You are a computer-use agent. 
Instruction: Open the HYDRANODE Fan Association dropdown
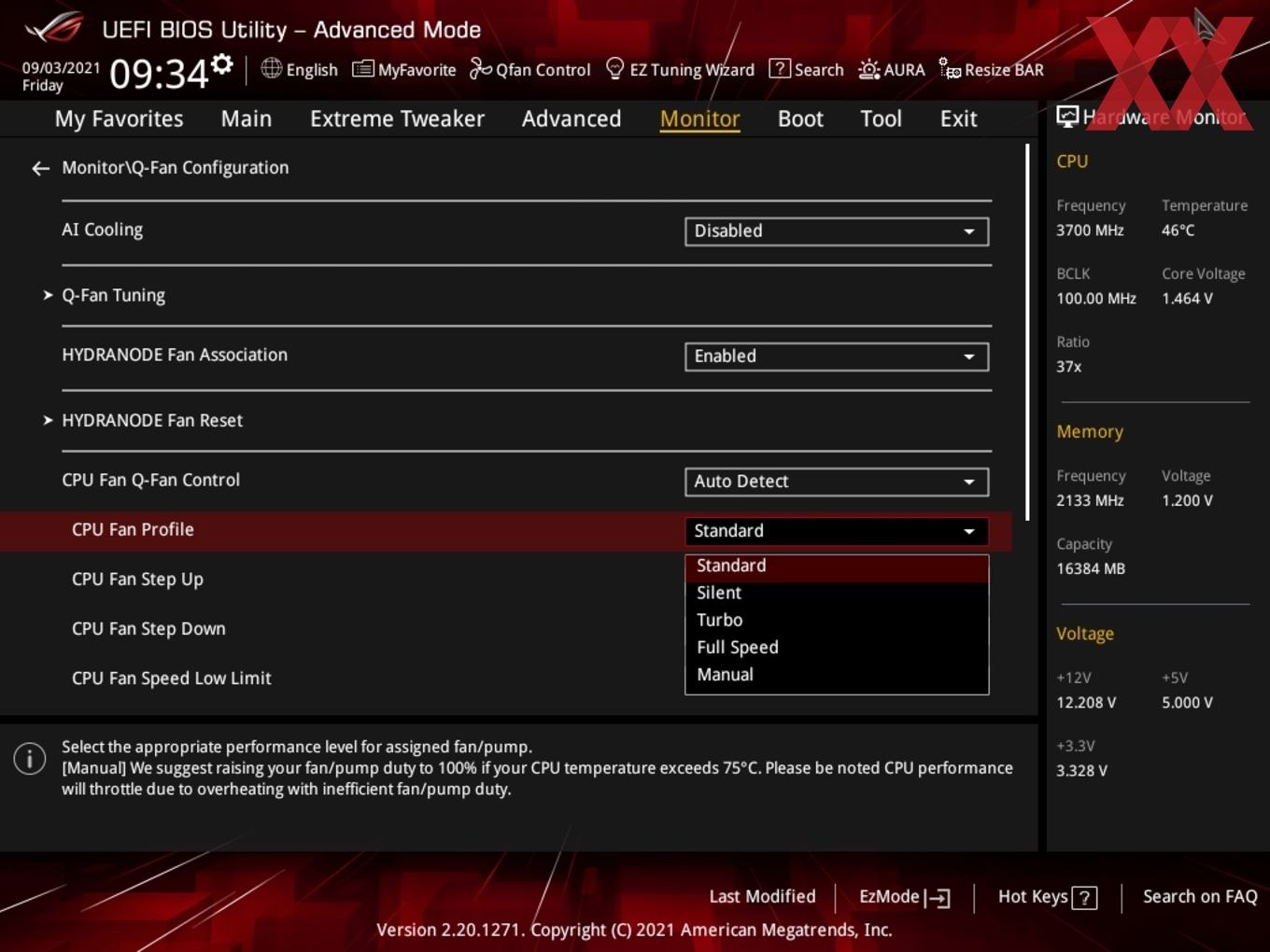(x=837, y=357)
